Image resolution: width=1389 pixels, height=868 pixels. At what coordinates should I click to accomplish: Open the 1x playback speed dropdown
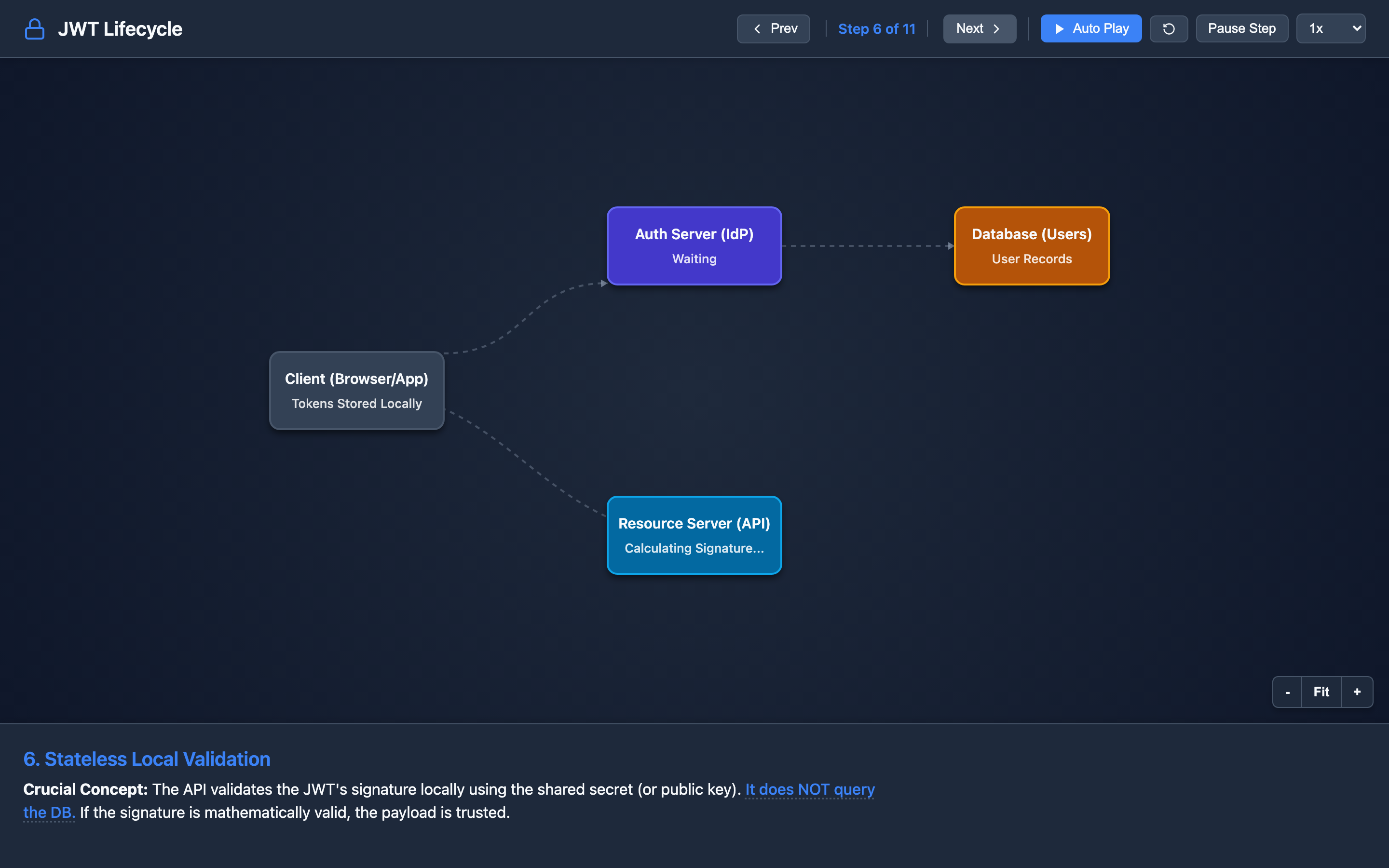(x=1331, y=29)
